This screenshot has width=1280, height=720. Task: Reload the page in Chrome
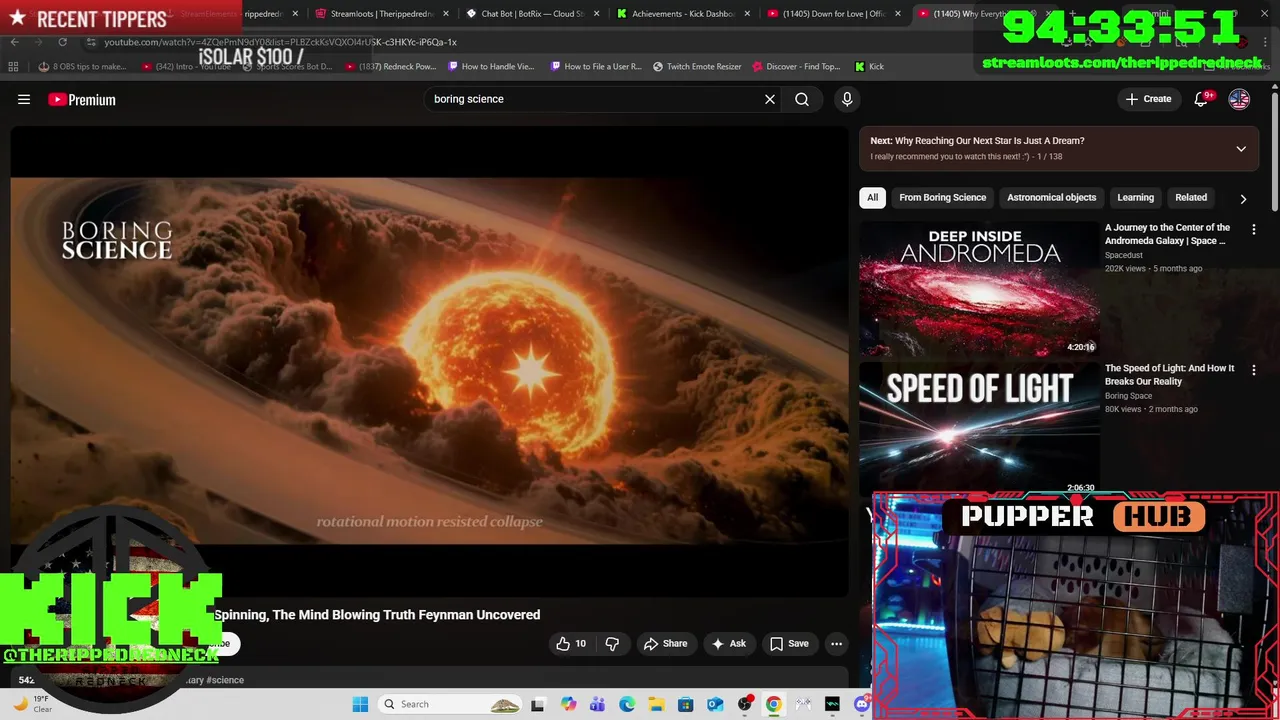62,42
